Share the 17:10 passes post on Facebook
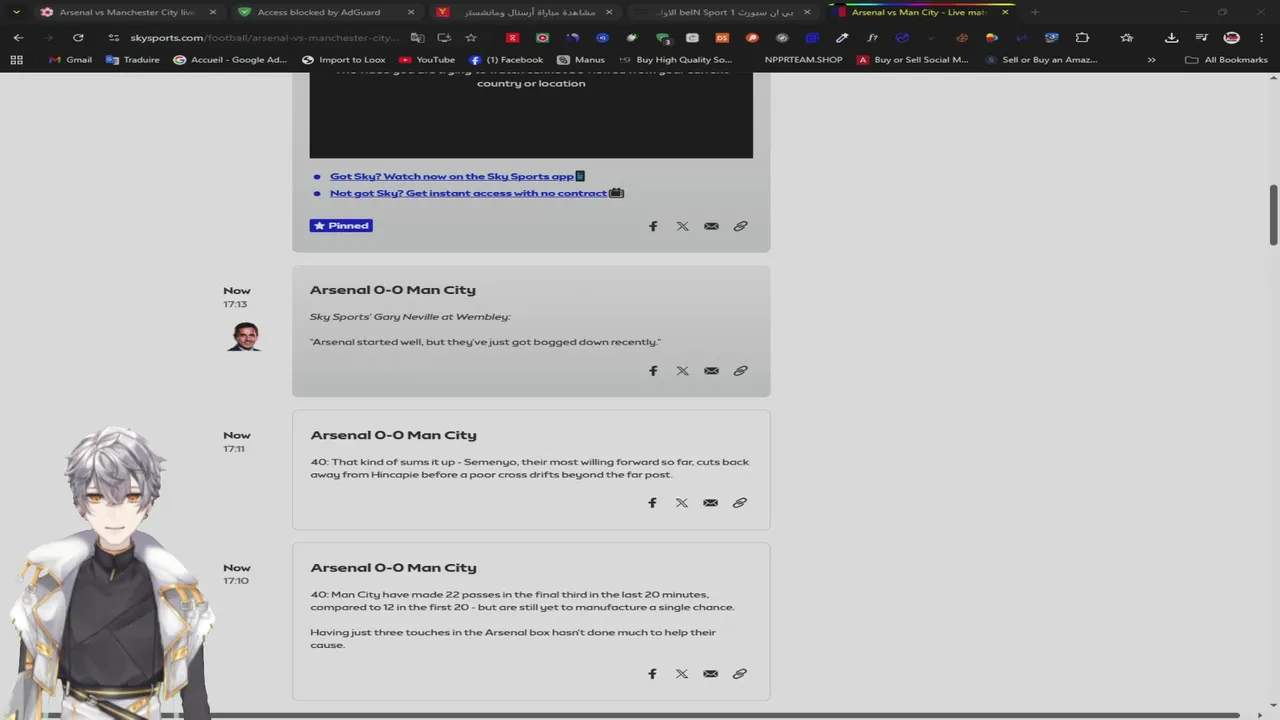1280x720 pixels. pos(652,674)
